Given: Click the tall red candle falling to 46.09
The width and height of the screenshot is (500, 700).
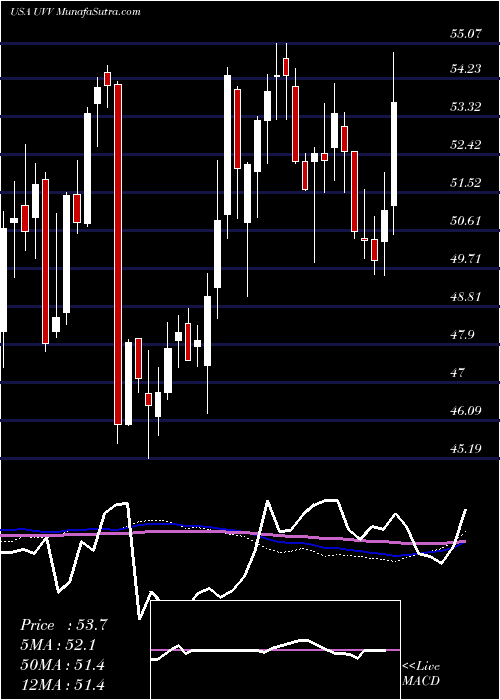Looking at the screenshot, I should coord(117,254).
